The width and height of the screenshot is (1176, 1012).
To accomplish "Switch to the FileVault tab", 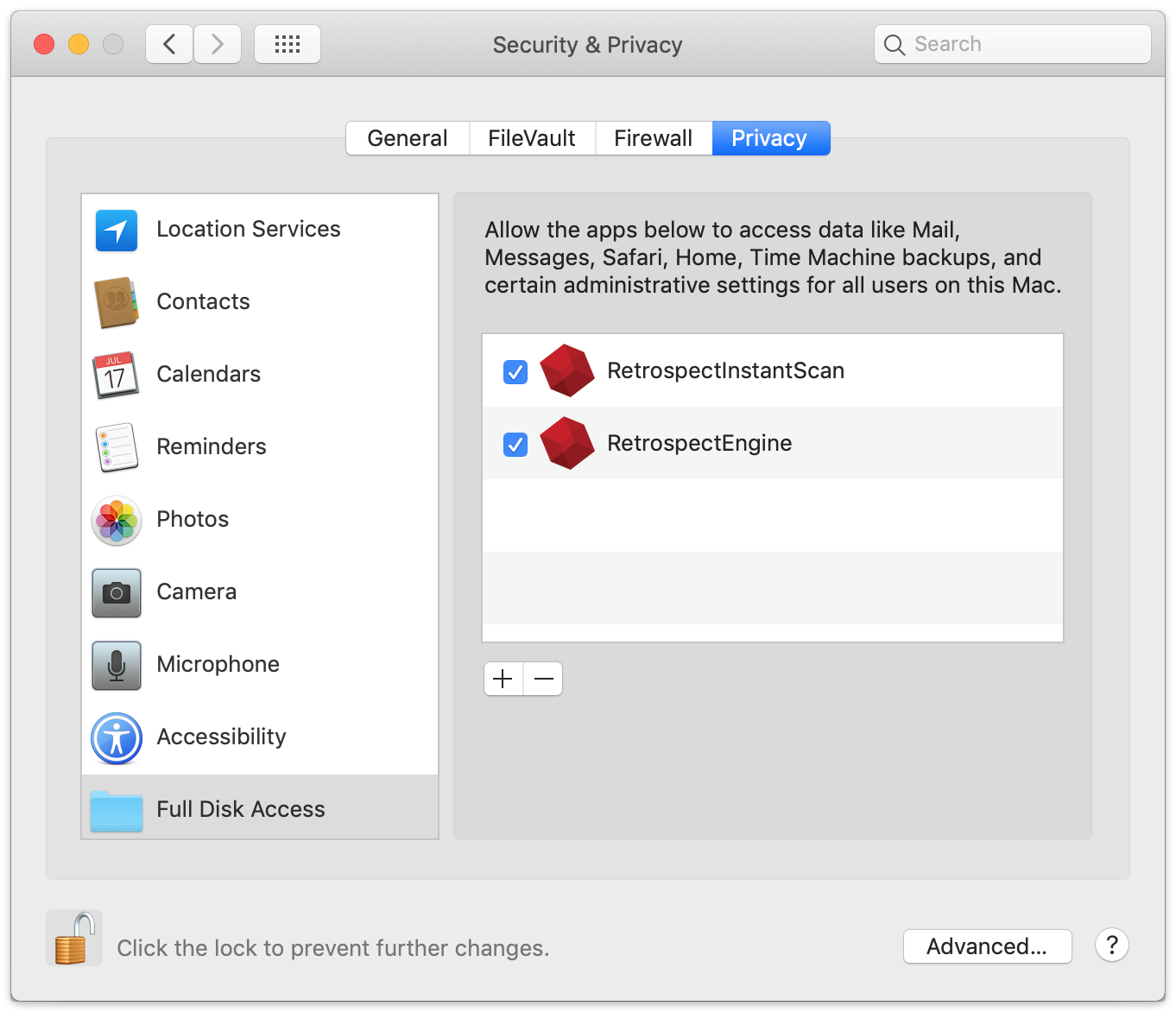I will point(532,138).
